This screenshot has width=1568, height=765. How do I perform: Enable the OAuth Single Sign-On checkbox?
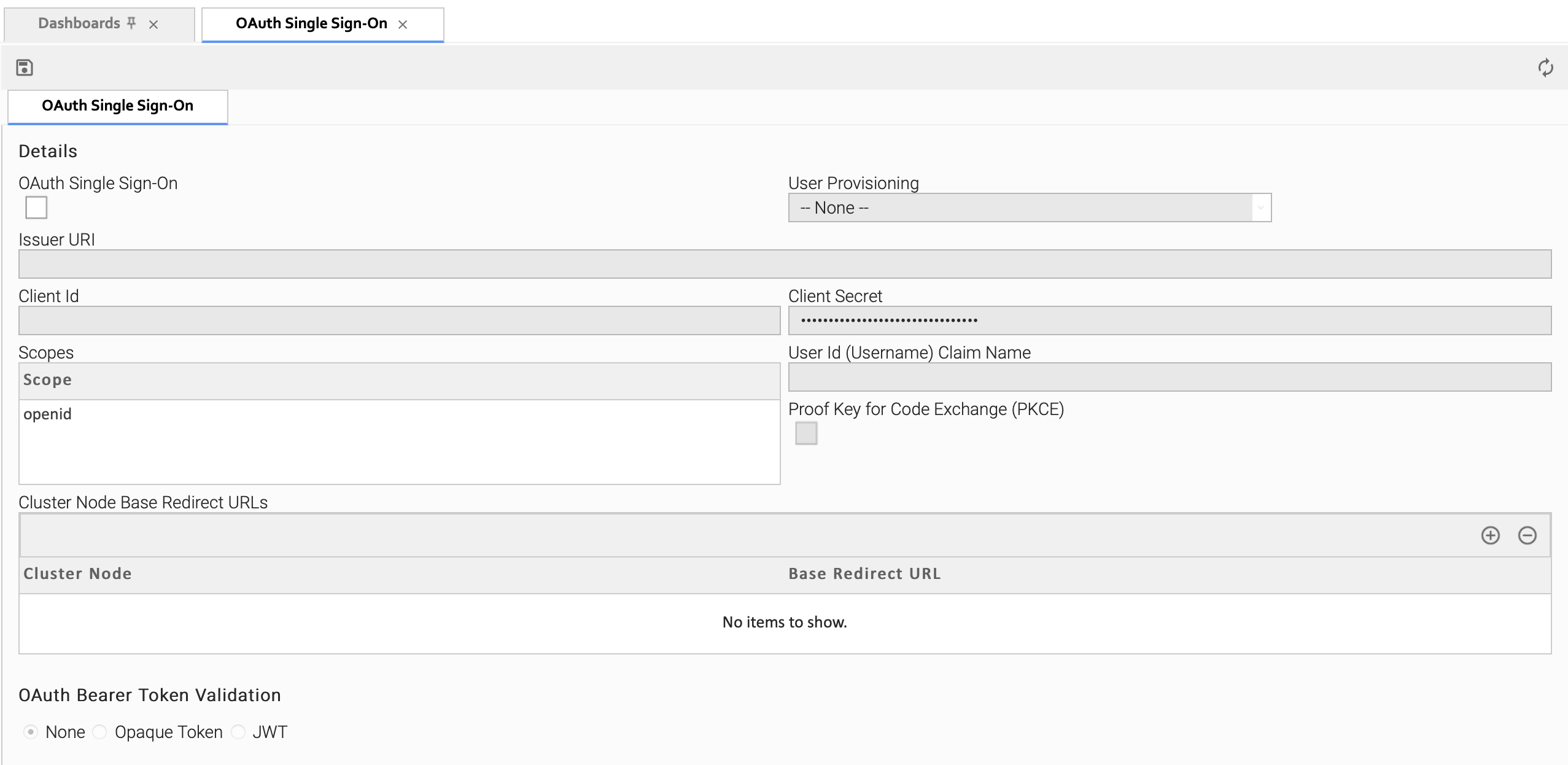pyautogui.click(x=36, y=208)
